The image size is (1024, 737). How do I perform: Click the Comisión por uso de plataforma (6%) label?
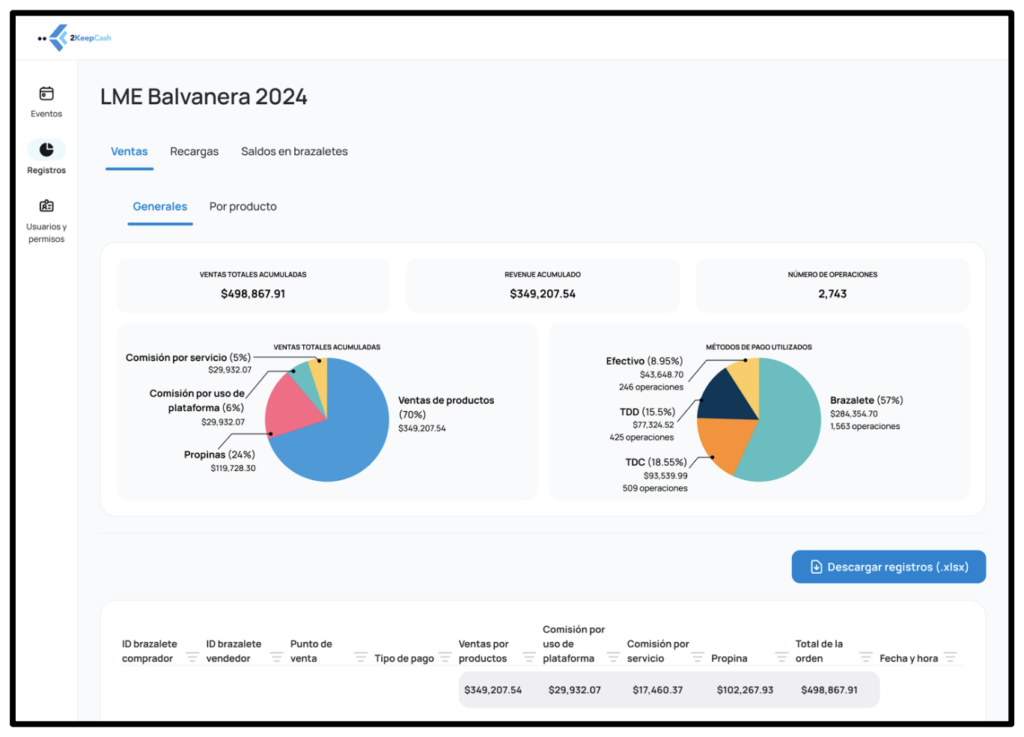click(197, 400)
